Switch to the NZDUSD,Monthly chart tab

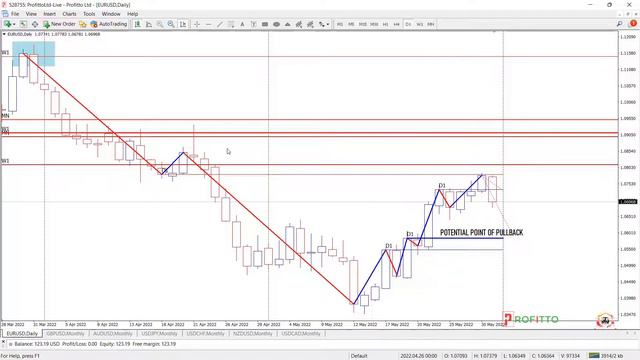pyautogui.click(x=253, y=334)
